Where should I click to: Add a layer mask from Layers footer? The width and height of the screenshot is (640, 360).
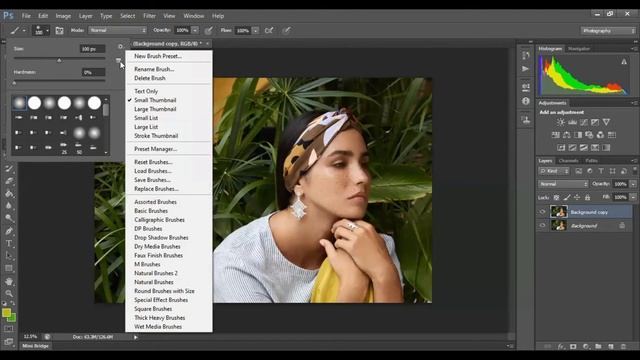point(573,347)
